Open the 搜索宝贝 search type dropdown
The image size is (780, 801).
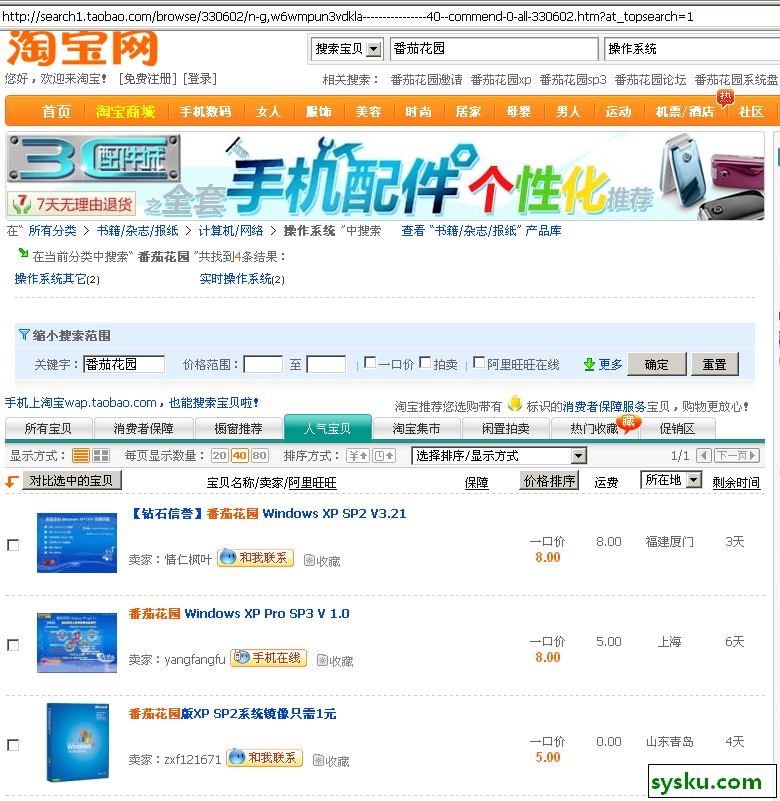point(347,49)
